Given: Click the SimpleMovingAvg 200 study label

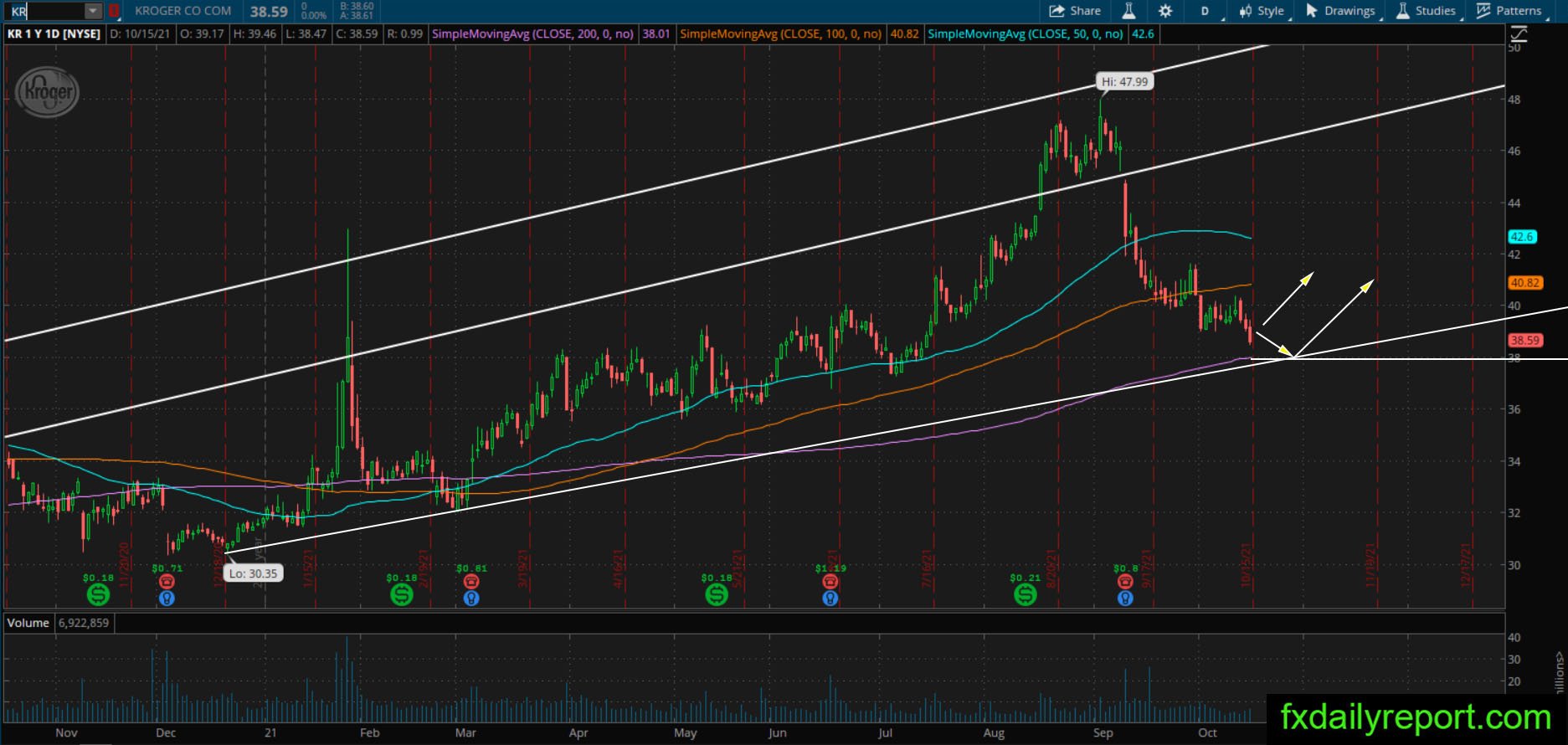Looking at the screenshot, I should pos(533,34).
